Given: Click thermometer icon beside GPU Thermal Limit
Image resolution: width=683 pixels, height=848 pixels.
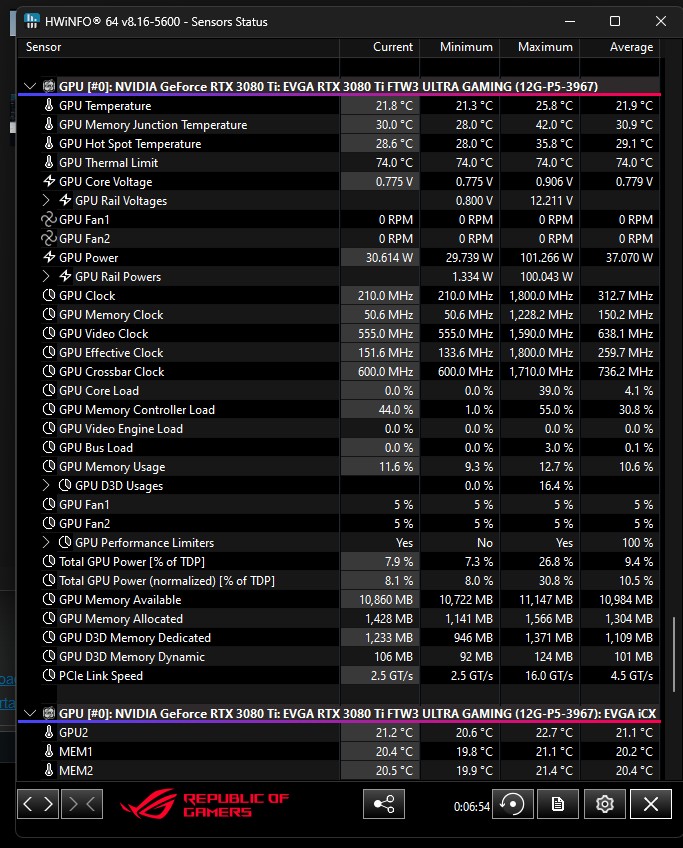Looking at the screenshot, I should [x=49, y=162].
